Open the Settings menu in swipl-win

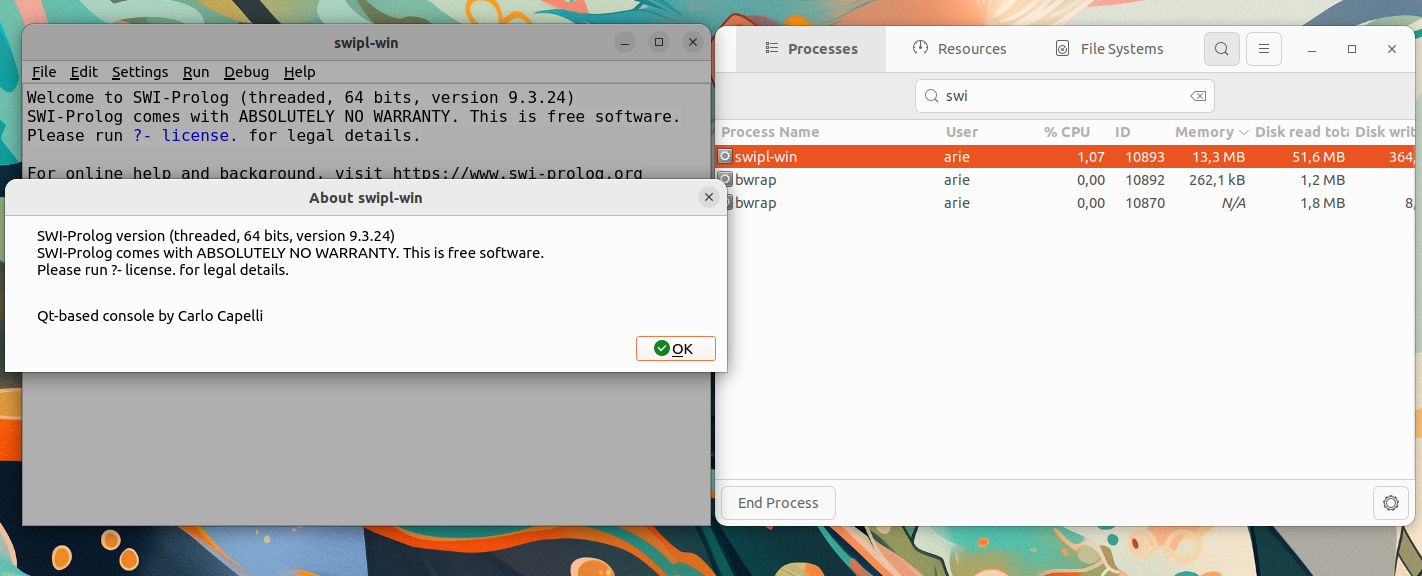click(140, 72)
